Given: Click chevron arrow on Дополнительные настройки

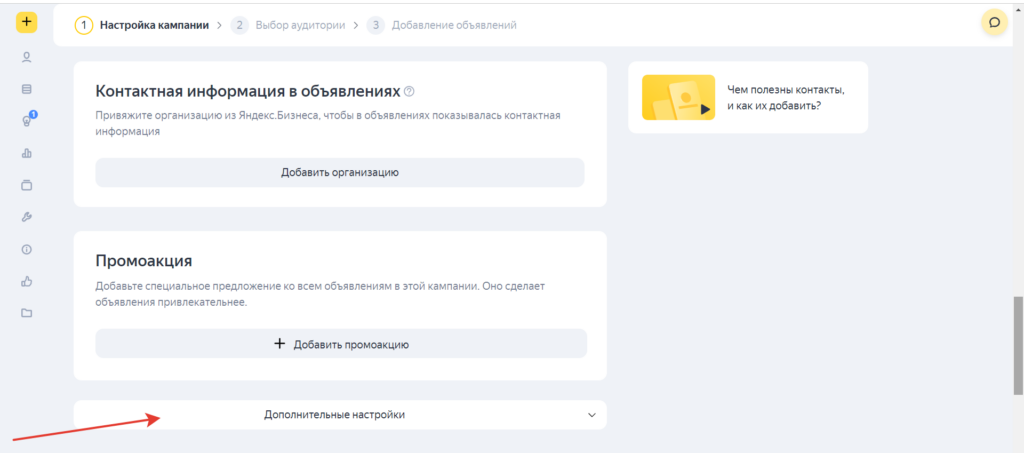Looking at the screenshot, I should tap(591, 415).
